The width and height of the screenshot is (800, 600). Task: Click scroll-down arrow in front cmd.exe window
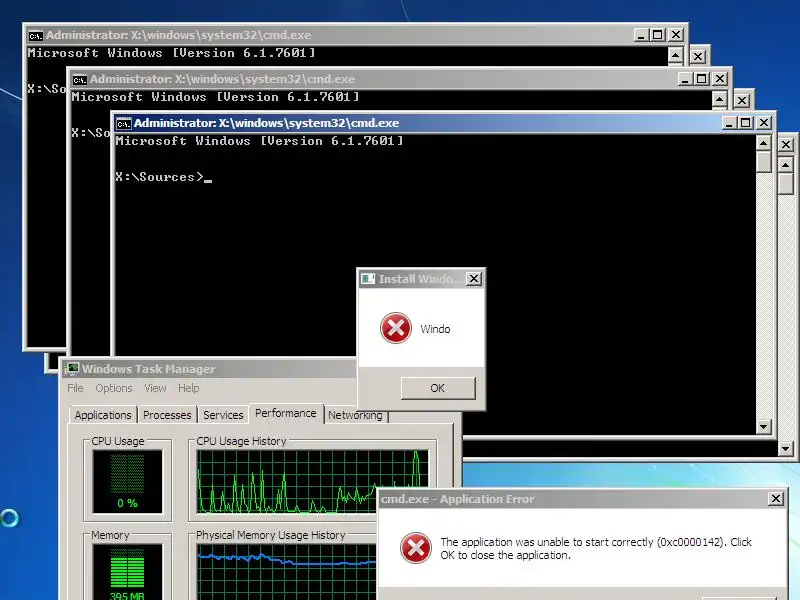[x=763, y=426]
